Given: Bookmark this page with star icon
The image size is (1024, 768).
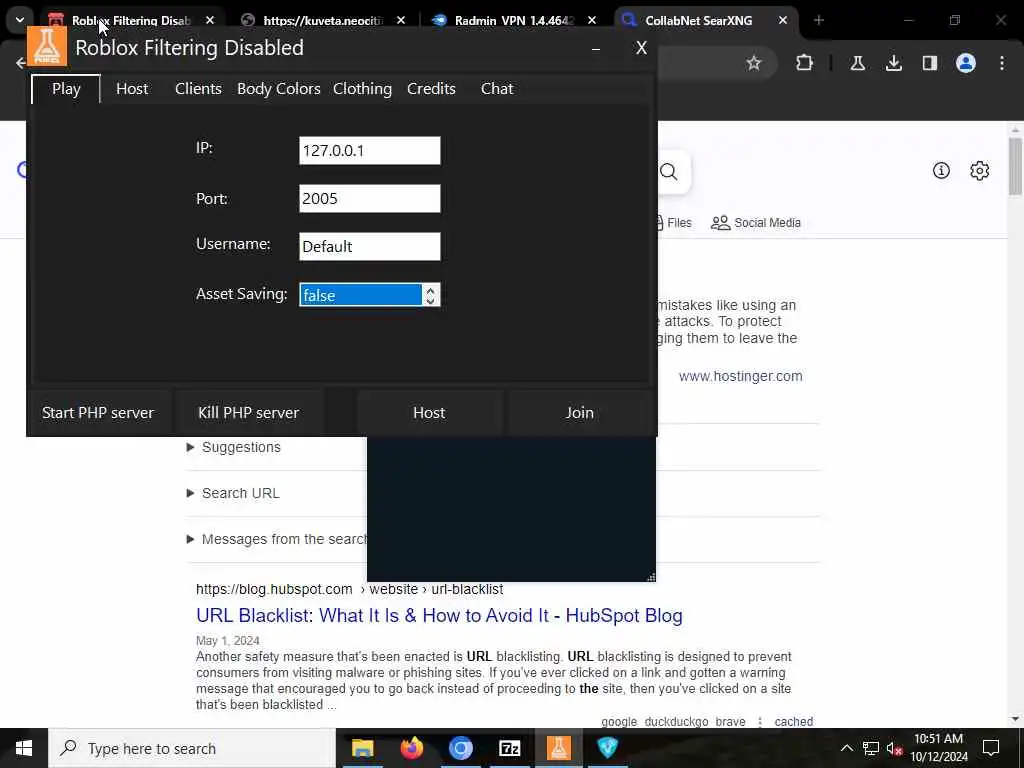Looking at the screenshot, I should click(754, 63).
